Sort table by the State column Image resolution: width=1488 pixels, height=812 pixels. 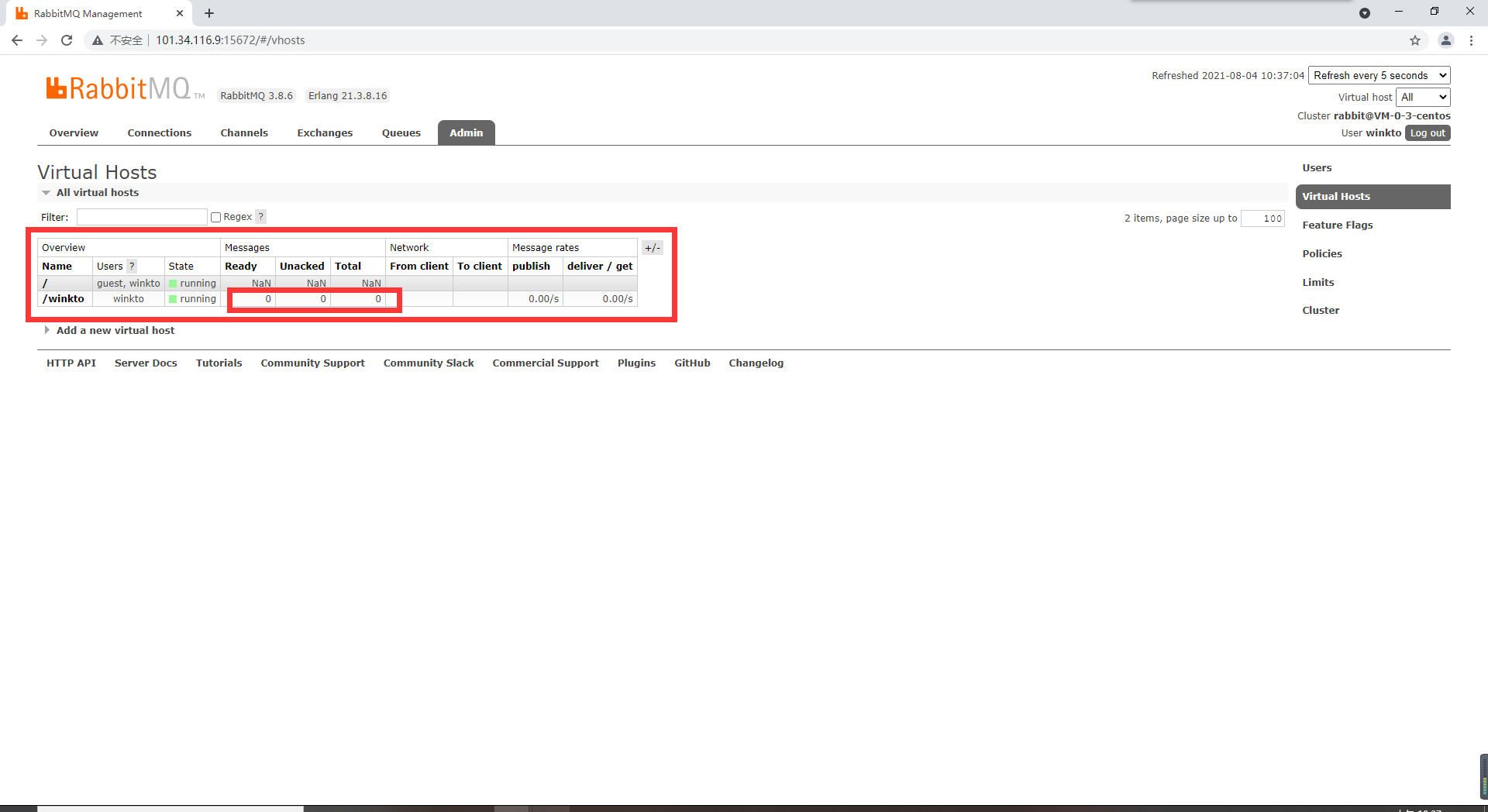click(x=181, y=266)
